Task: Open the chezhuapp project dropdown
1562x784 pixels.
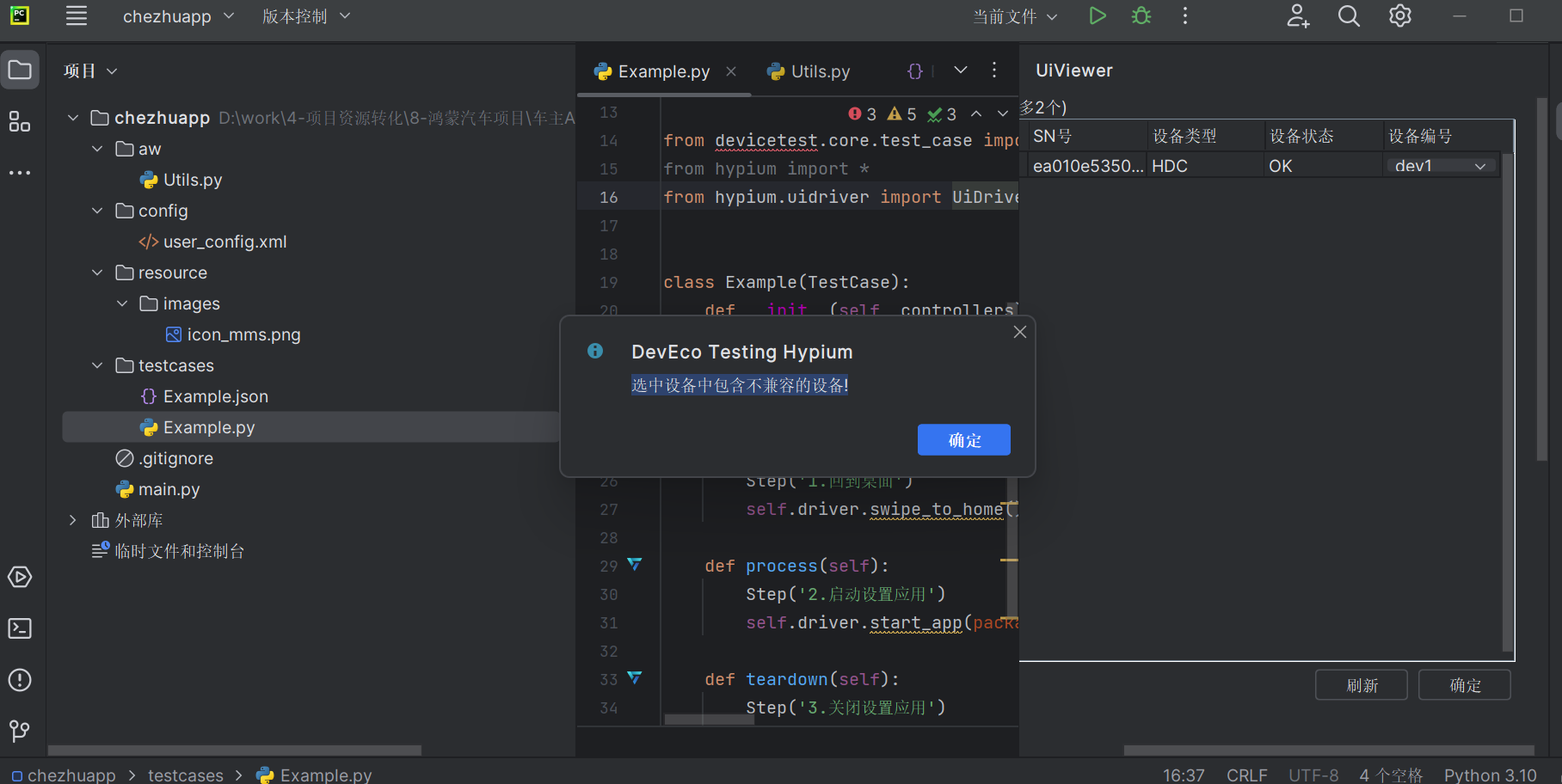Action: [178, 16]
